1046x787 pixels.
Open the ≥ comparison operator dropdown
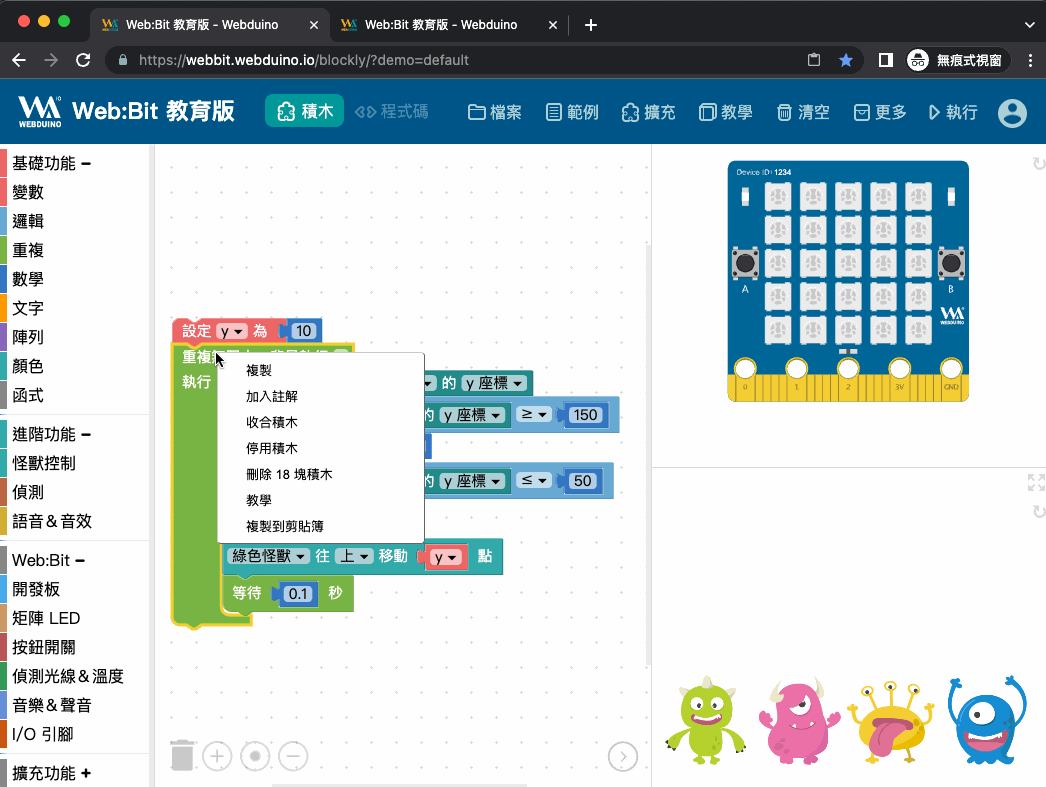(x=535, y=415)
